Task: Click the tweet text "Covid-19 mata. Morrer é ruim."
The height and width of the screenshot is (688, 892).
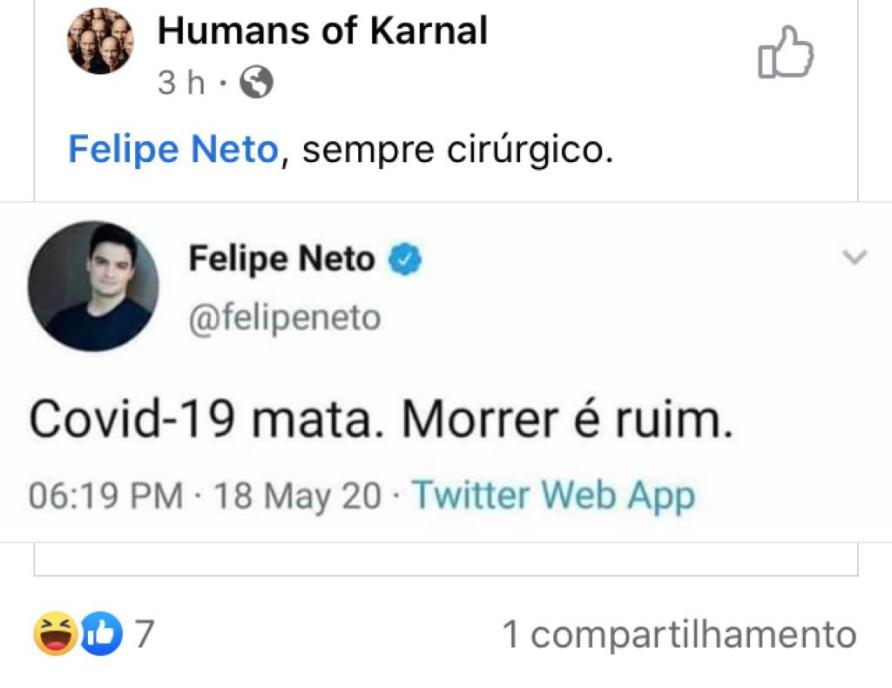Action: tap(381, 421)
